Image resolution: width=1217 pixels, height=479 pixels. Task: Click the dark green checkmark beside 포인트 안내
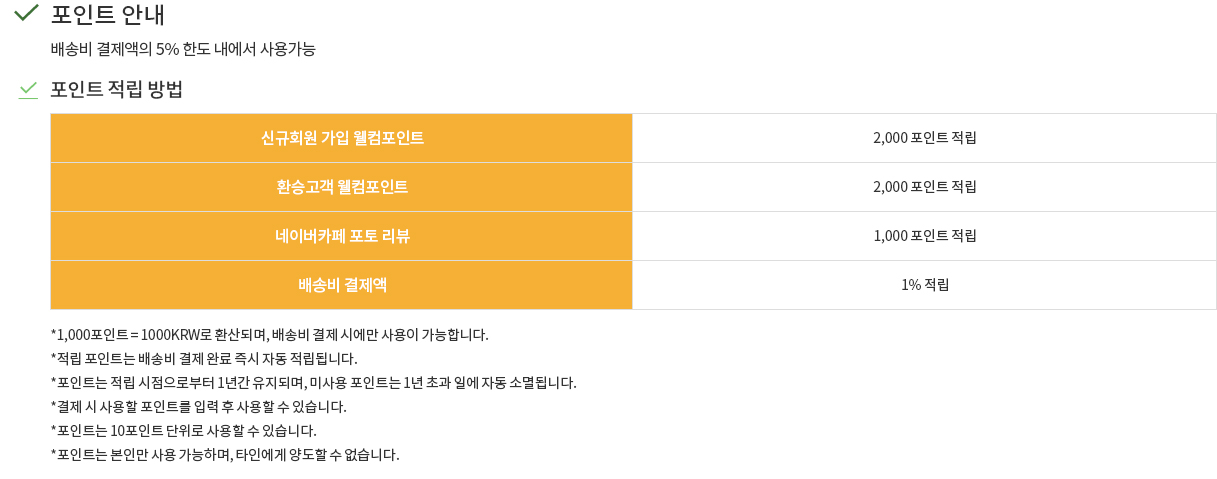26,13
